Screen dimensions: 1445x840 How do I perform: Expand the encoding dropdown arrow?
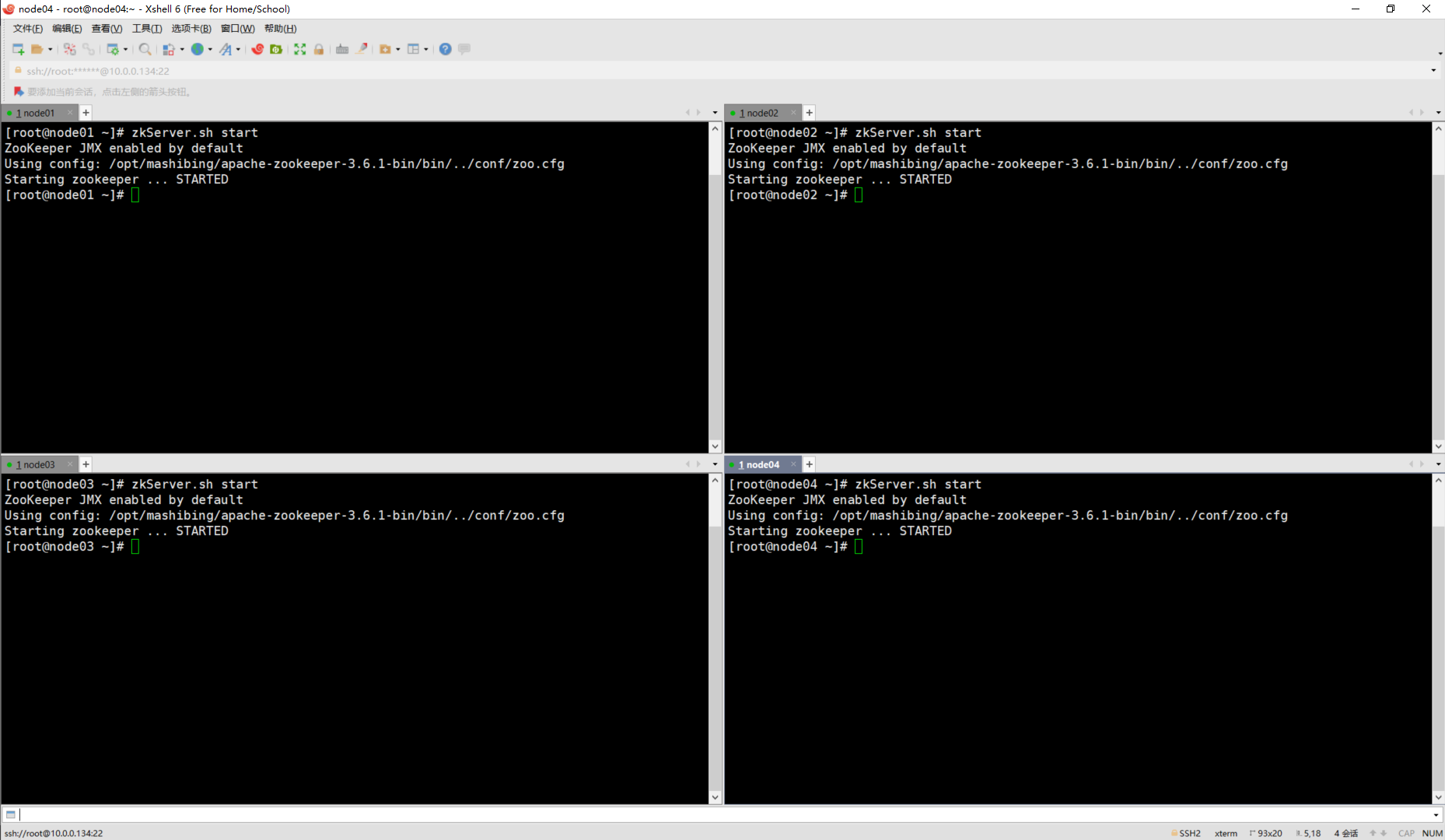210,49
